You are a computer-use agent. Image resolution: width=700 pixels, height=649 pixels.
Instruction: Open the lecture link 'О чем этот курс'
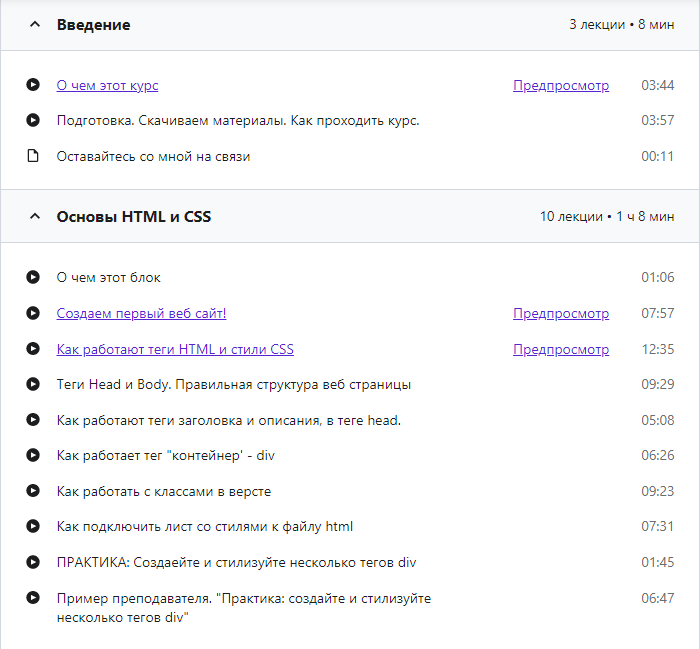coord(107,86)
